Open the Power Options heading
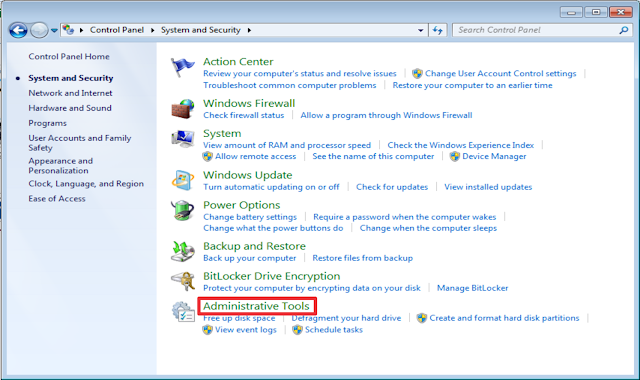Viewport: 640px width, 380px height. pyautogui.click(x=242, y=205)
